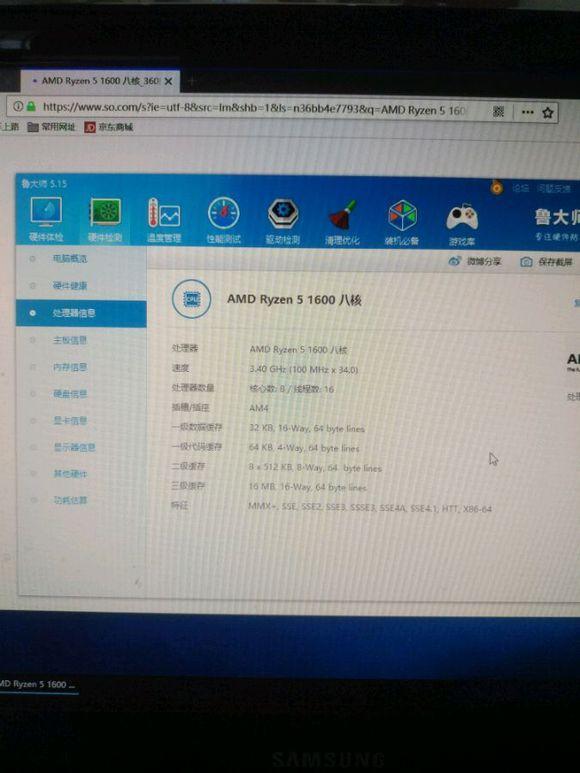Click the MMX+, SSE features list
Image resolution: width=580 pixels, height=773 pixels.
pos(370,507)
